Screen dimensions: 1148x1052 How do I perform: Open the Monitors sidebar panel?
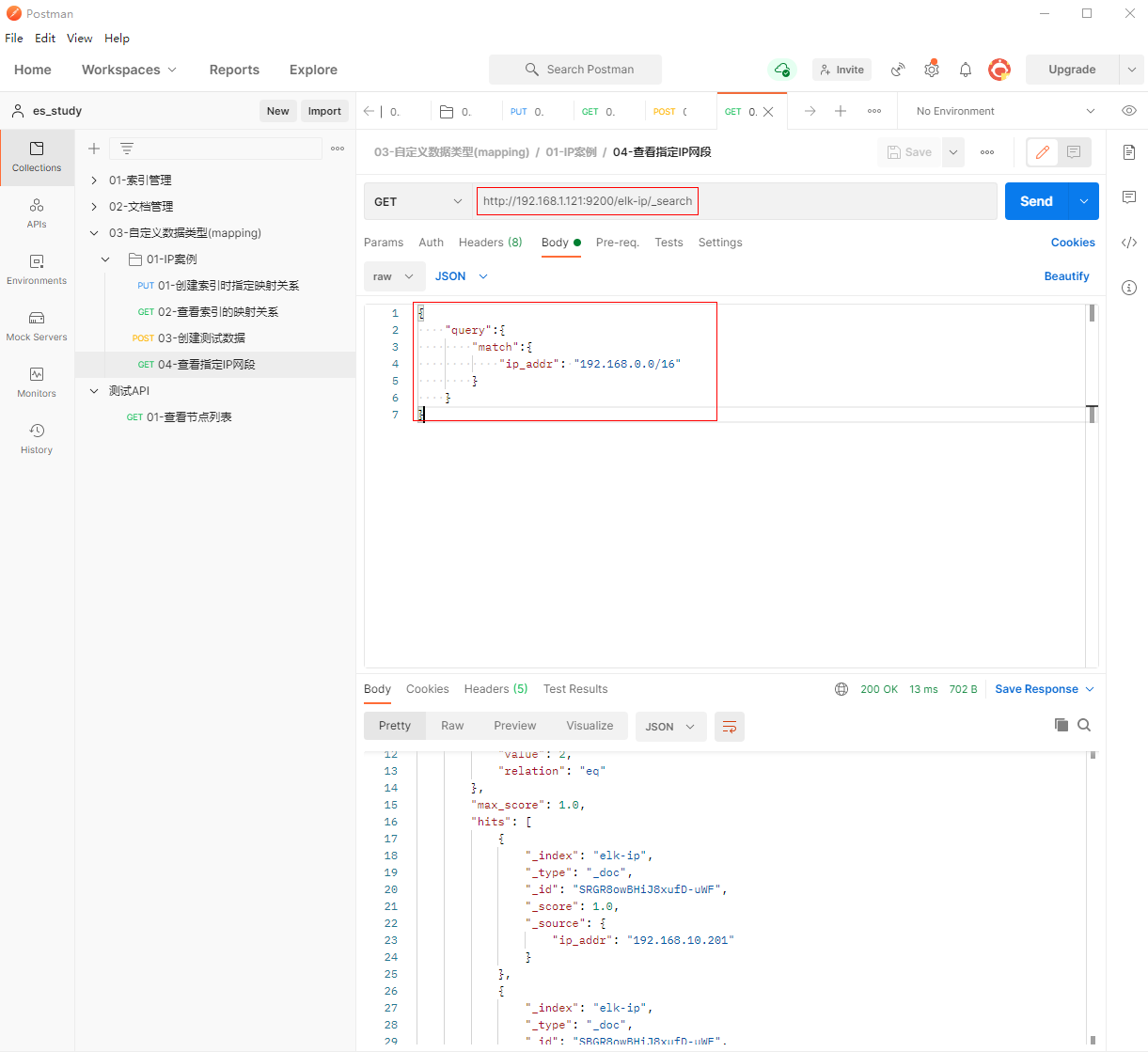coord(37,382)
